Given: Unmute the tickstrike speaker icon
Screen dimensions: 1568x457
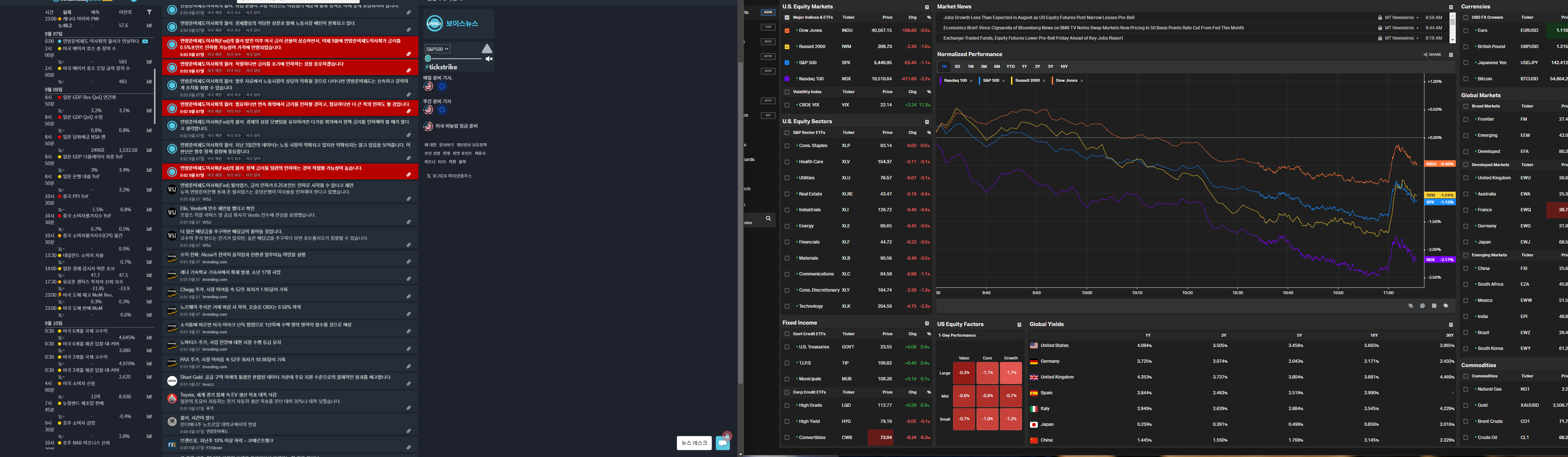Looking at the screenshot, I should (489, 59).
